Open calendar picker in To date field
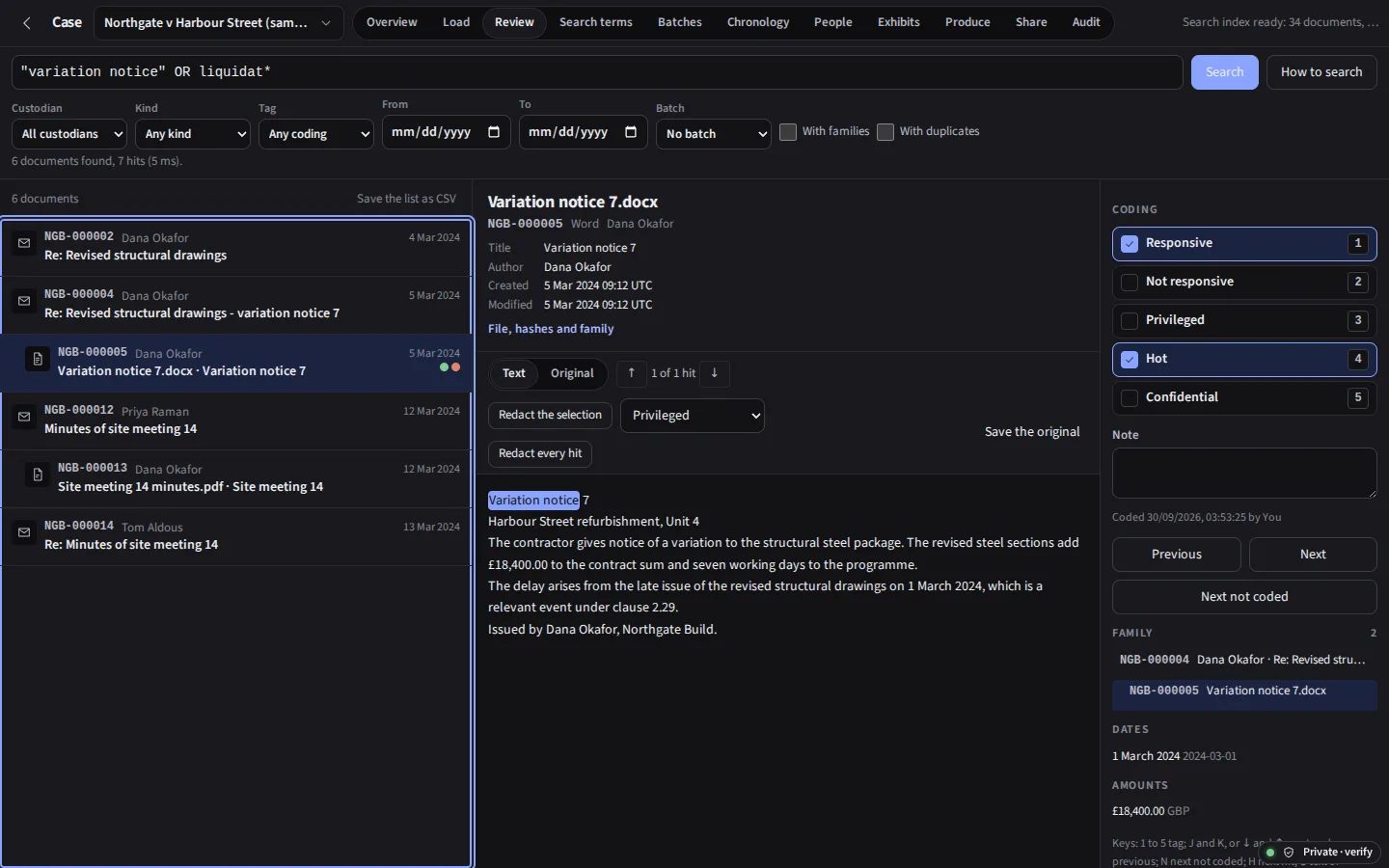Screen dimensions: 1389x868 631,132
